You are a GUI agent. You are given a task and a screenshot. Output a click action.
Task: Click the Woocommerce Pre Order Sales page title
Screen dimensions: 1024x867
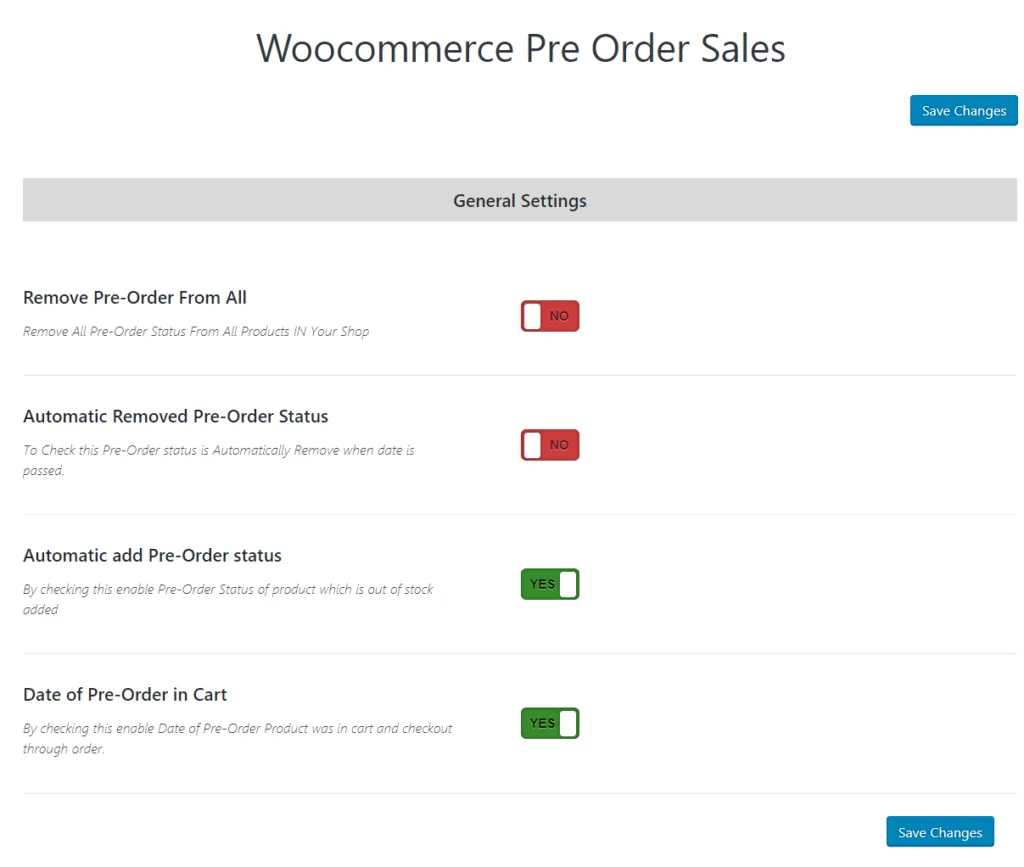pyautogui.click(x=520, y=49)
